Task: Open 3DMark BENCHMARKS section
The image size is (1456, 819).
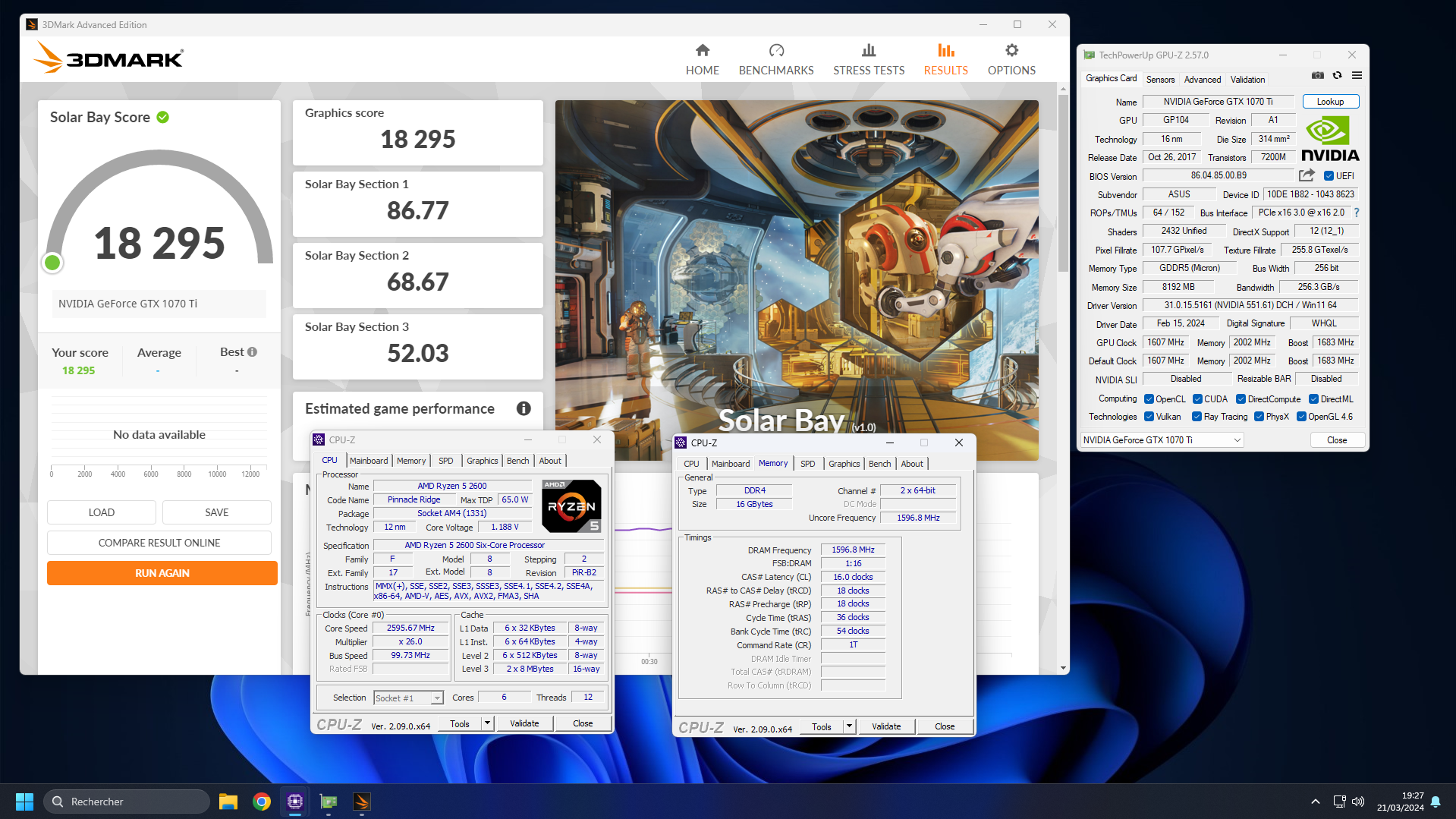Action: [776, 59]
